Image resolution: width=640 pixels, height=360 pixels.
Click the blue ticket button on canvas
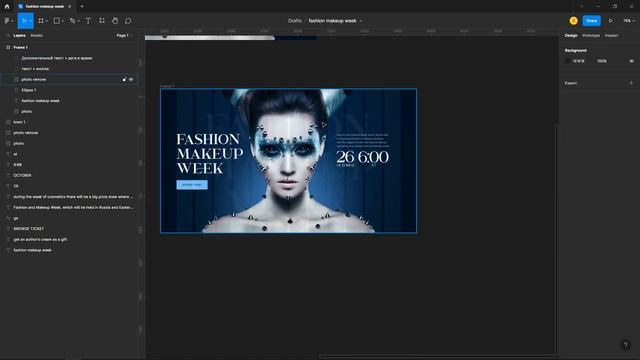pos(192,185)
